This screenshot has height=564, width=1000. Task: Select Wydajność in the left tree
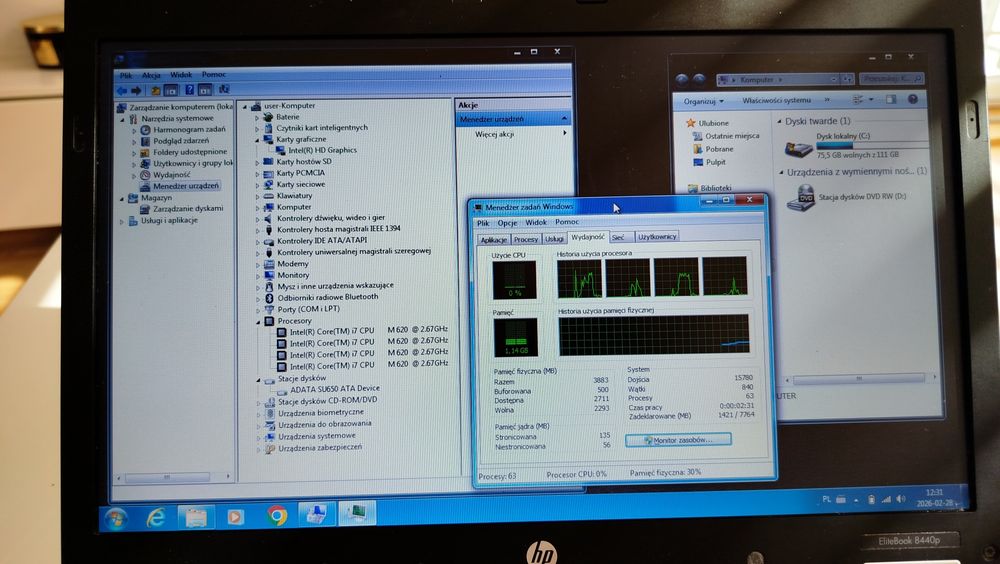[x=172, y=174]
